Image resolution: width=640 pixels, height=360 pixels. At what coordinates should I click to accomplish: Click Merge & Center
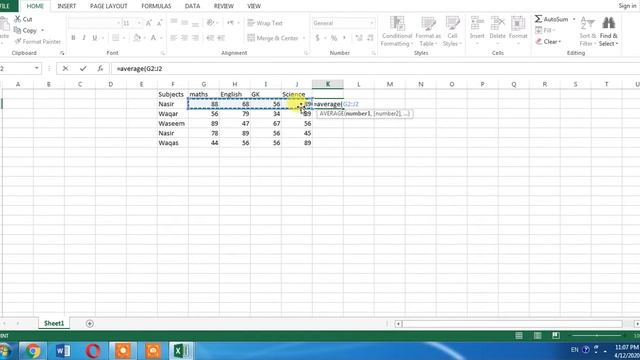click(x=273, y=38)
